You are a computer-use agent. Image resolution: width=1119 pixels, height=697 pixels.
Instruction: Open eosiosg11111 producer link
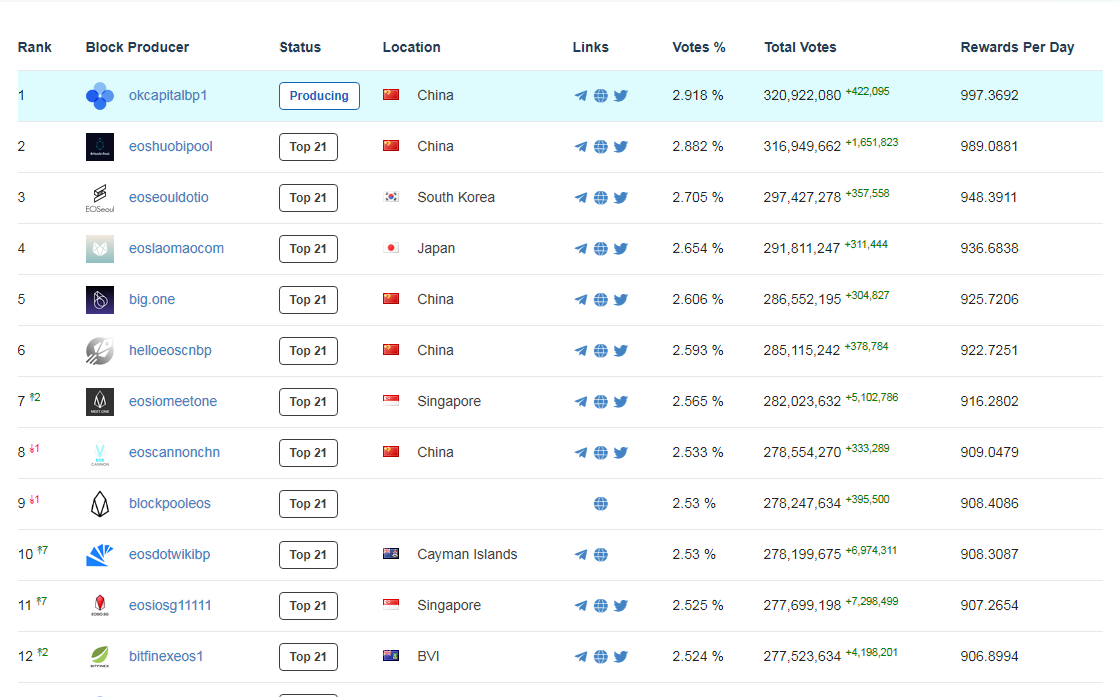170,606
